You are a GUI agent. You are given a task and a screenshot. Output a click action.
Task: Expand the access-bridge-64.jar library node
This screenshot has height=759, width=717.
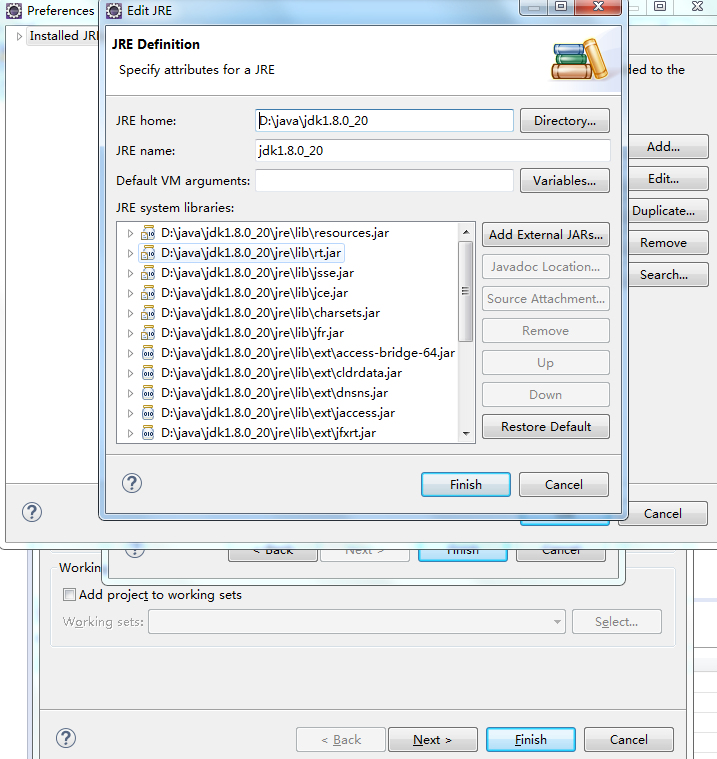[x=130, y=353]
